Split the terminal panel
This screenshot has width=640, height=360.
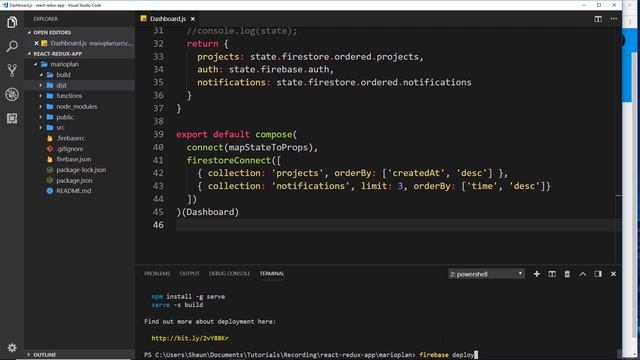point(552,274)
